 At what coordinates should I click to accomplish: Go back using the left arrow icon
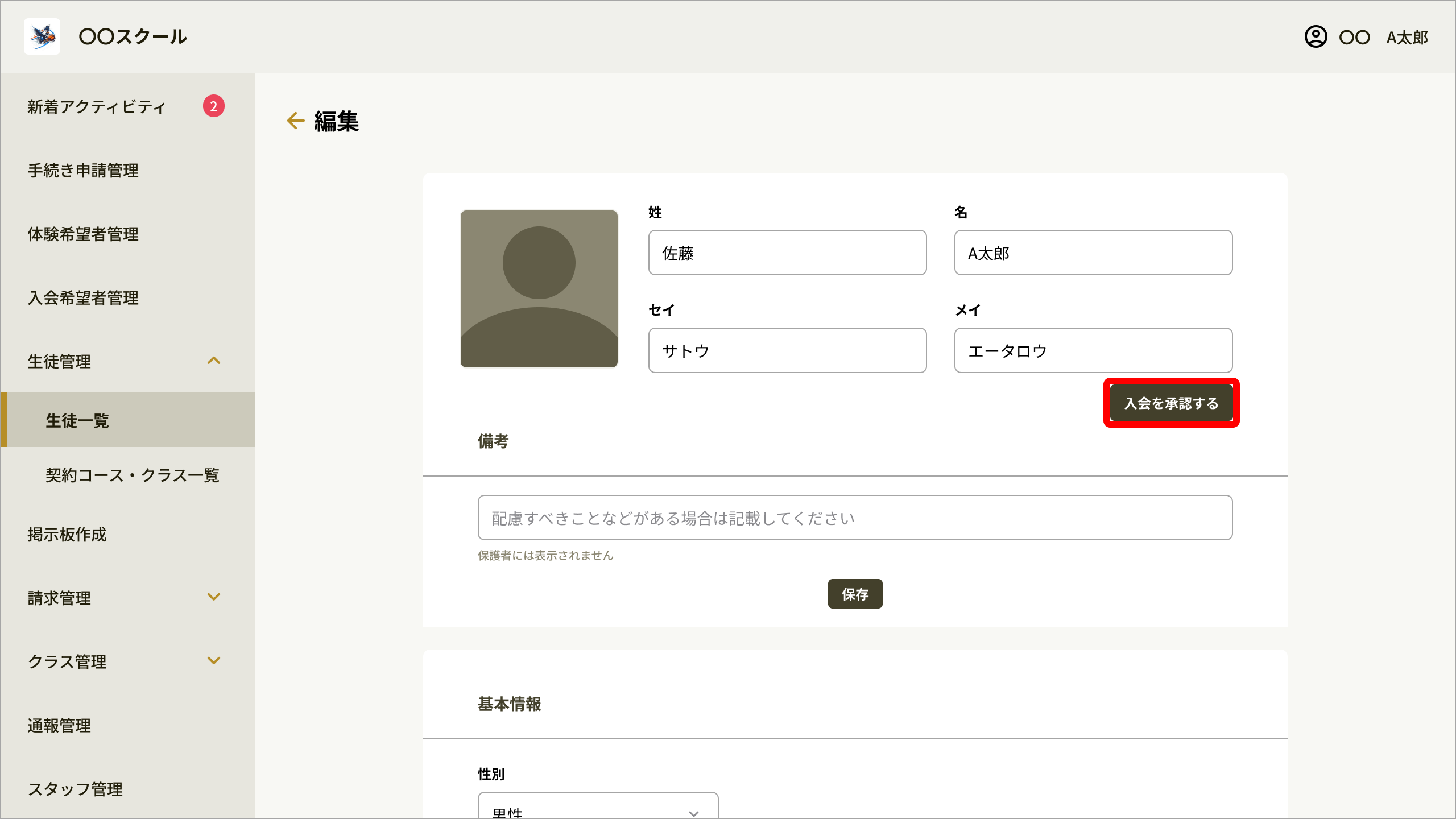coord(296,121)
